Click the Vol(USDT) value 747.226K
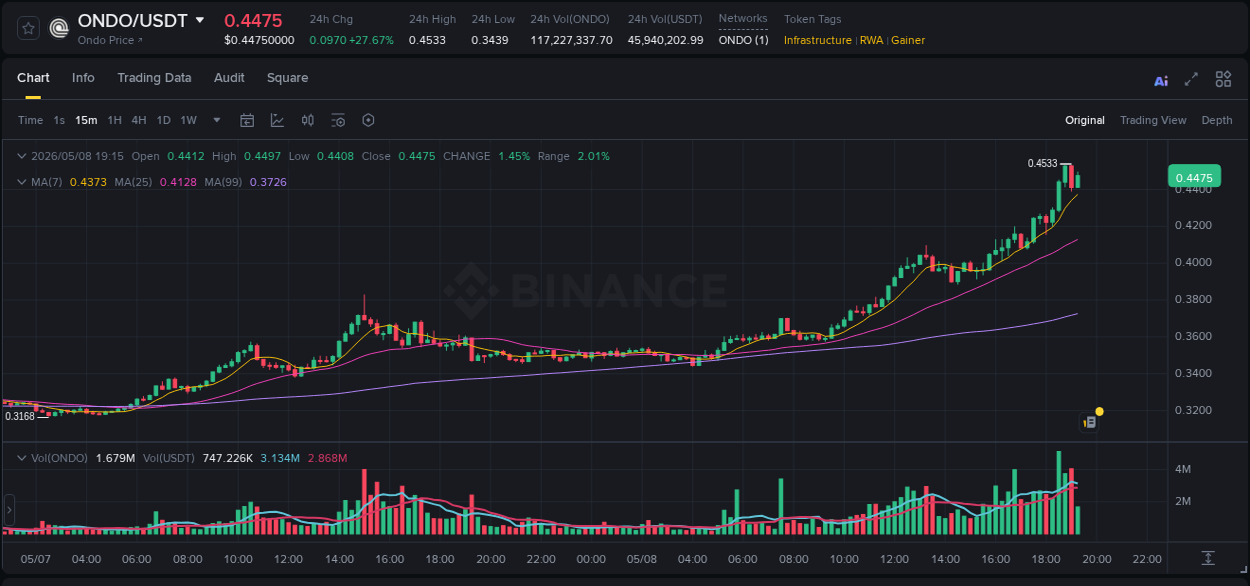 (x=228, y=458)
